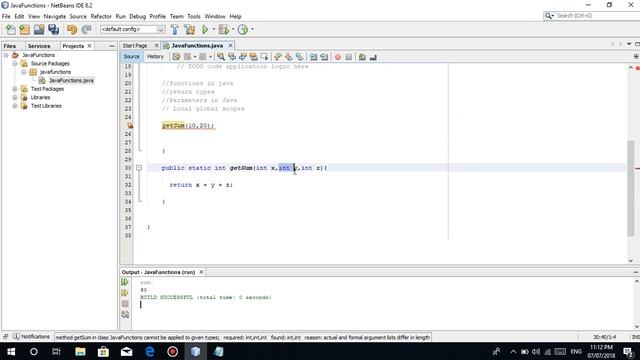This screenshot has height=360, width=640.
Task: Open File Explorer from the taskbar
Action: pyautogui.click(x=80, y=351)
